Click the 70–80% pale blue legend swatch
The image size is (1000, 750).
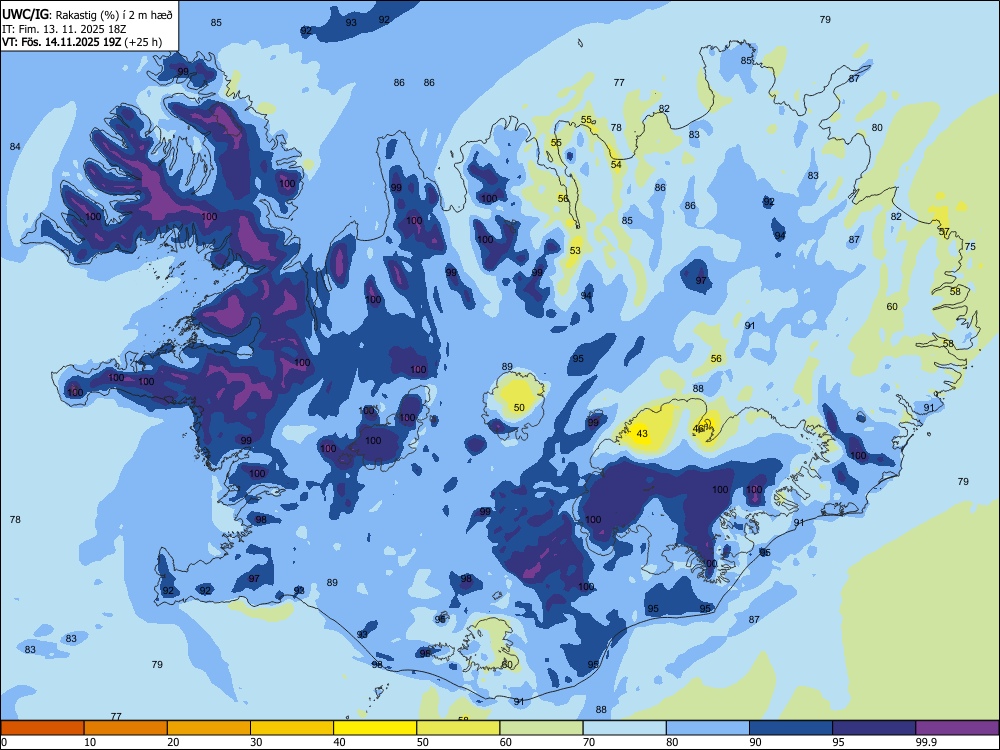624,728
